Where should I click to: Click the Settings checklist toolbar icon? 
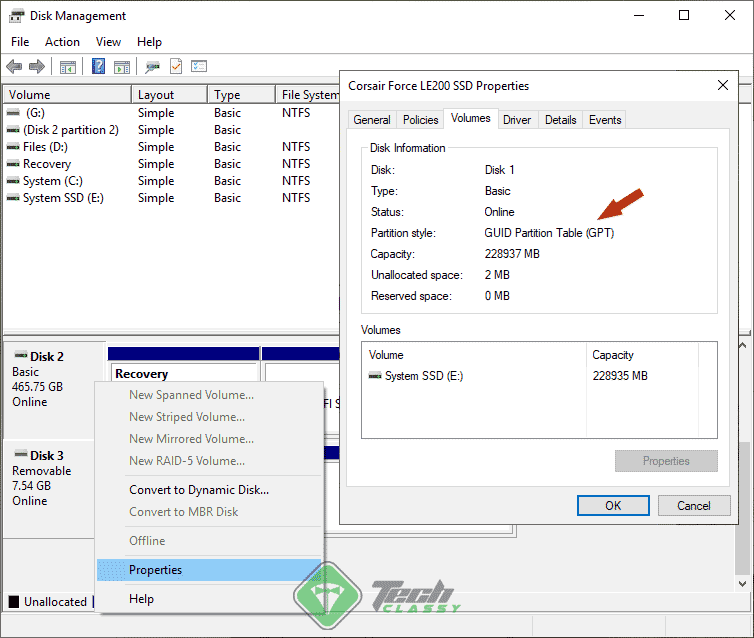[x=199, y=66]
